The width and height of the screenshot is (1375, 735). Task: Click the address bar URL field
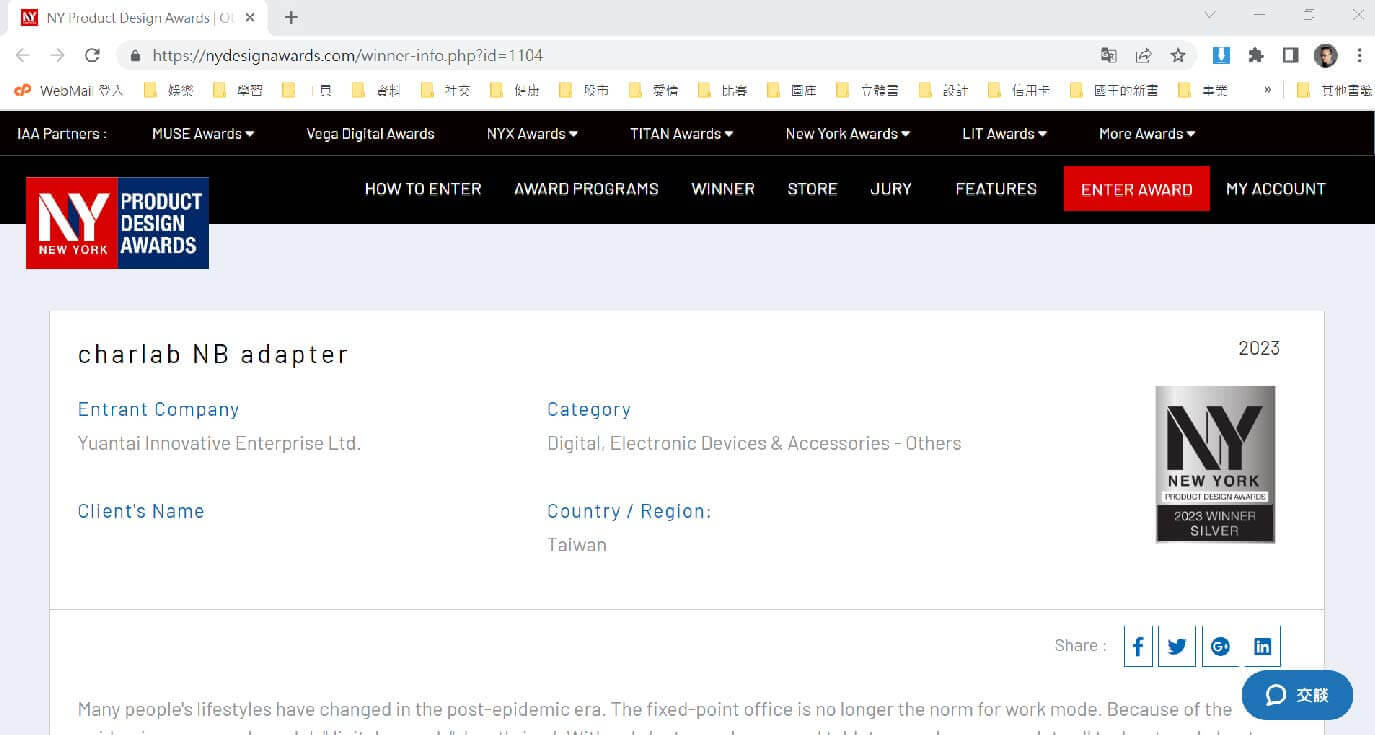point(600,55)
